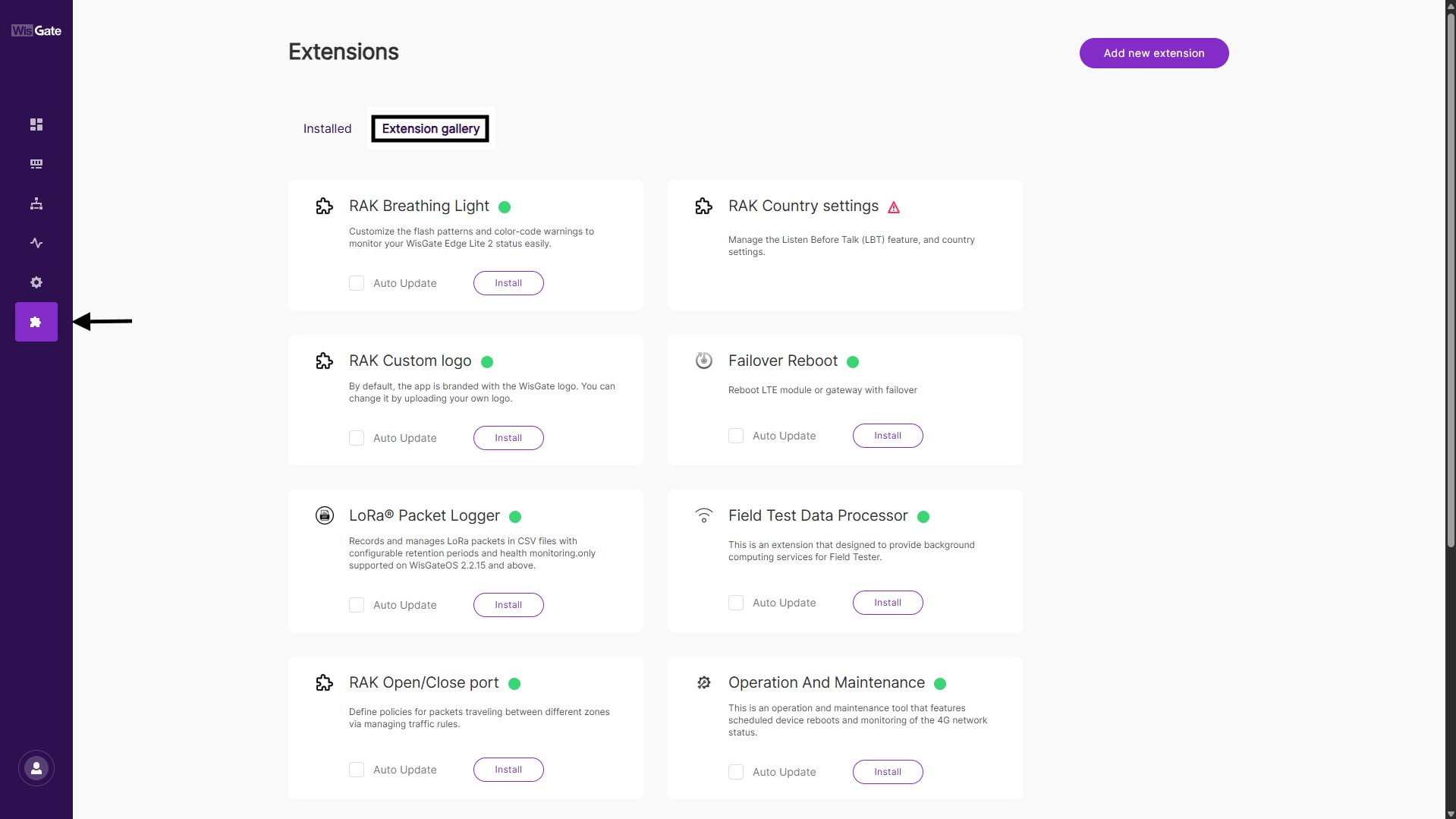Install the Field Test Data Processor extension
The height and width of the screenshot is (819, 1456).
[x=888, y=603]
